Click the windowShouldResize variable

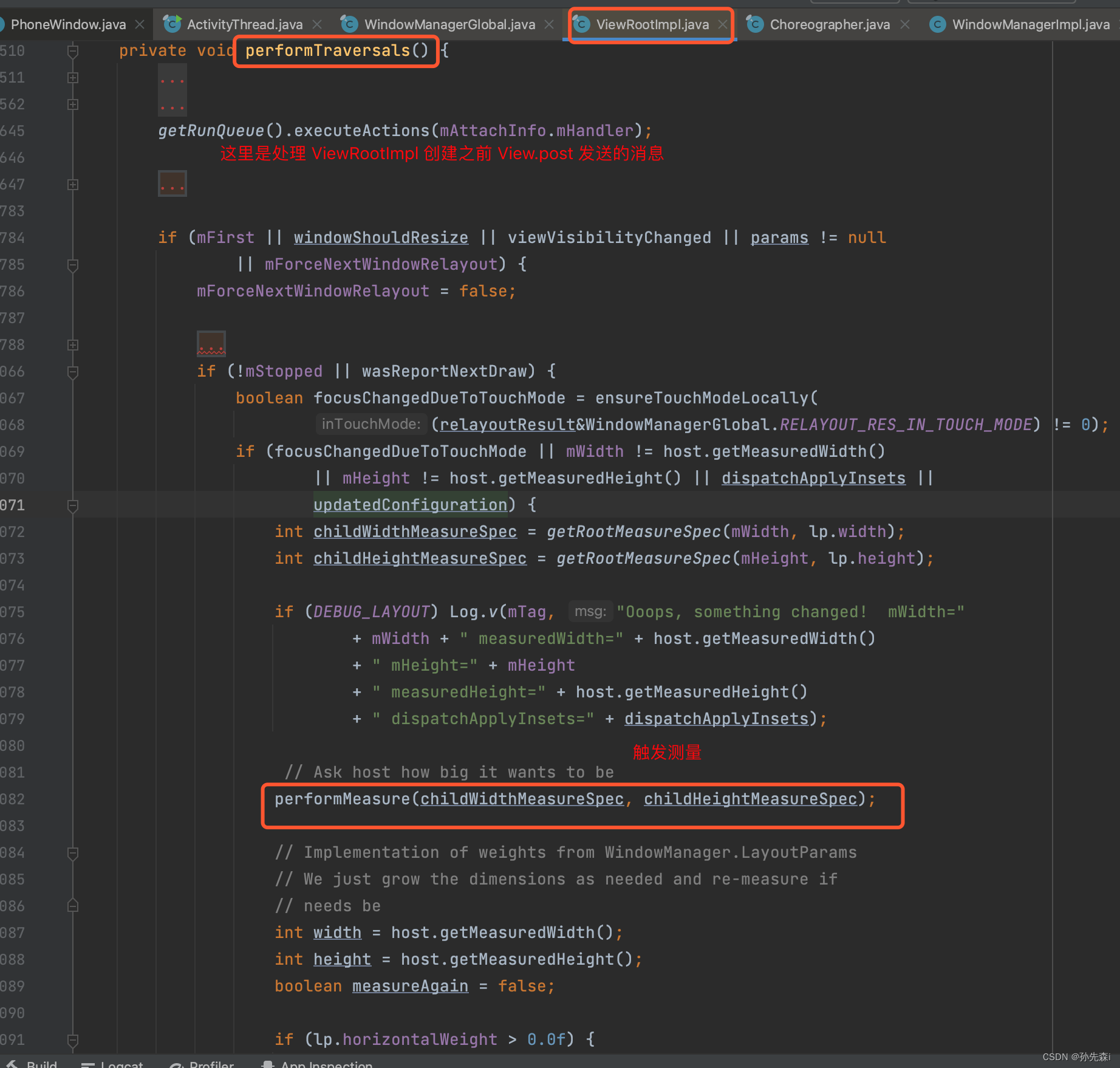pyautogui.click(x=381, y=238)
